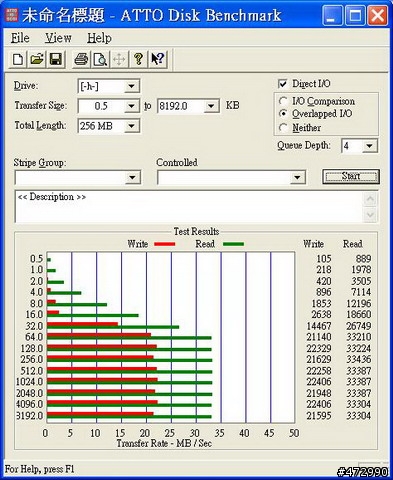Click the 64.0 transfer size row label
The image size is (393, 480).
34,337
